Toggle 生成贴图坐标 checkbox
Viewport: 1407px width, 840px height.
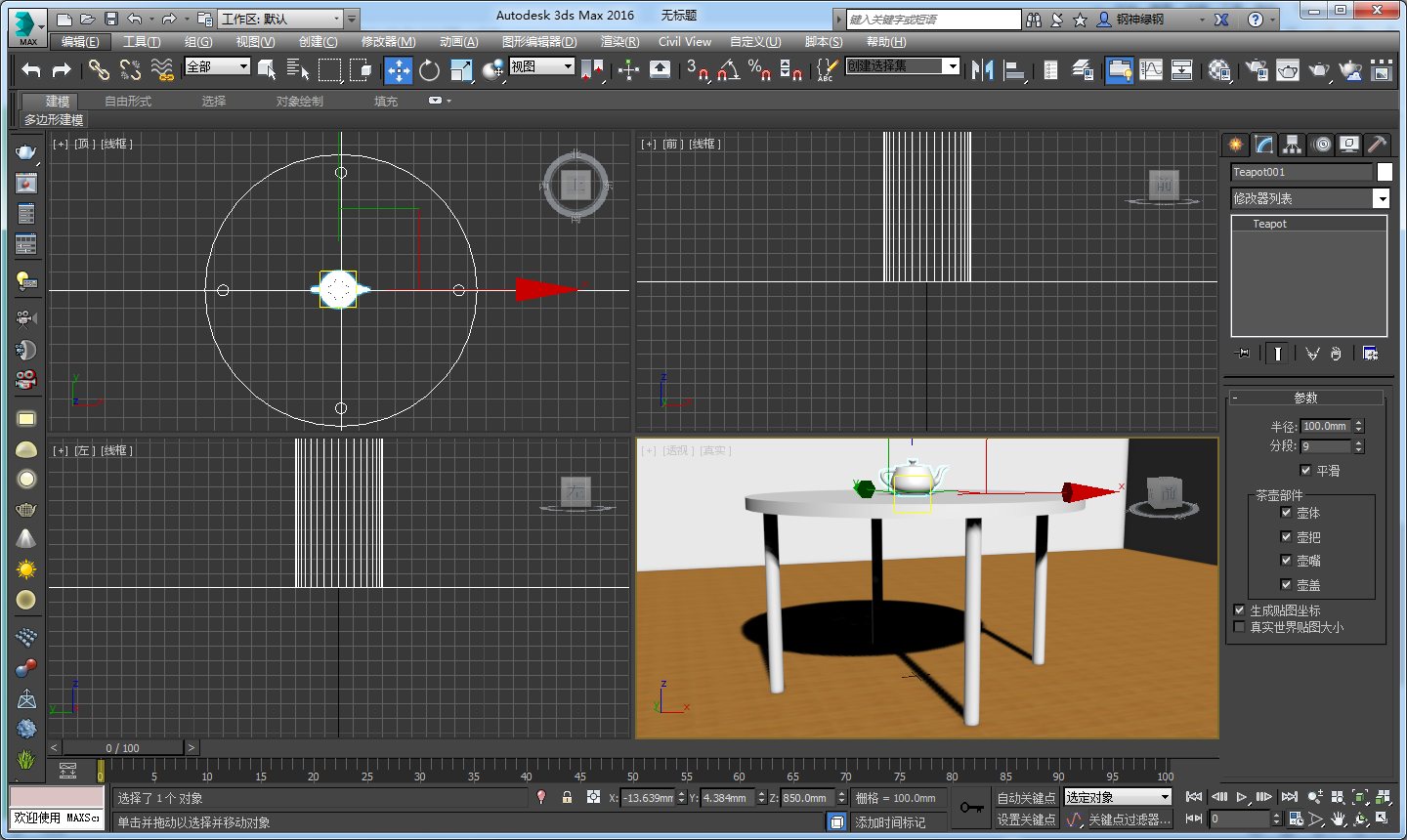tap(1239, 609)
